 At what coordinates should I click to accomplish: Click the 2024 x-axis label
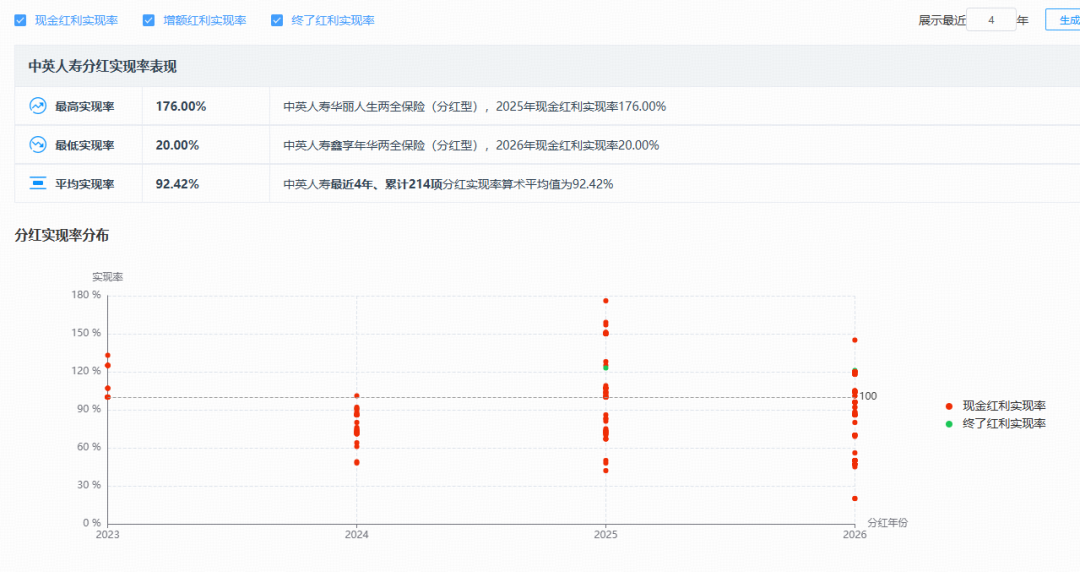[357, 534]
